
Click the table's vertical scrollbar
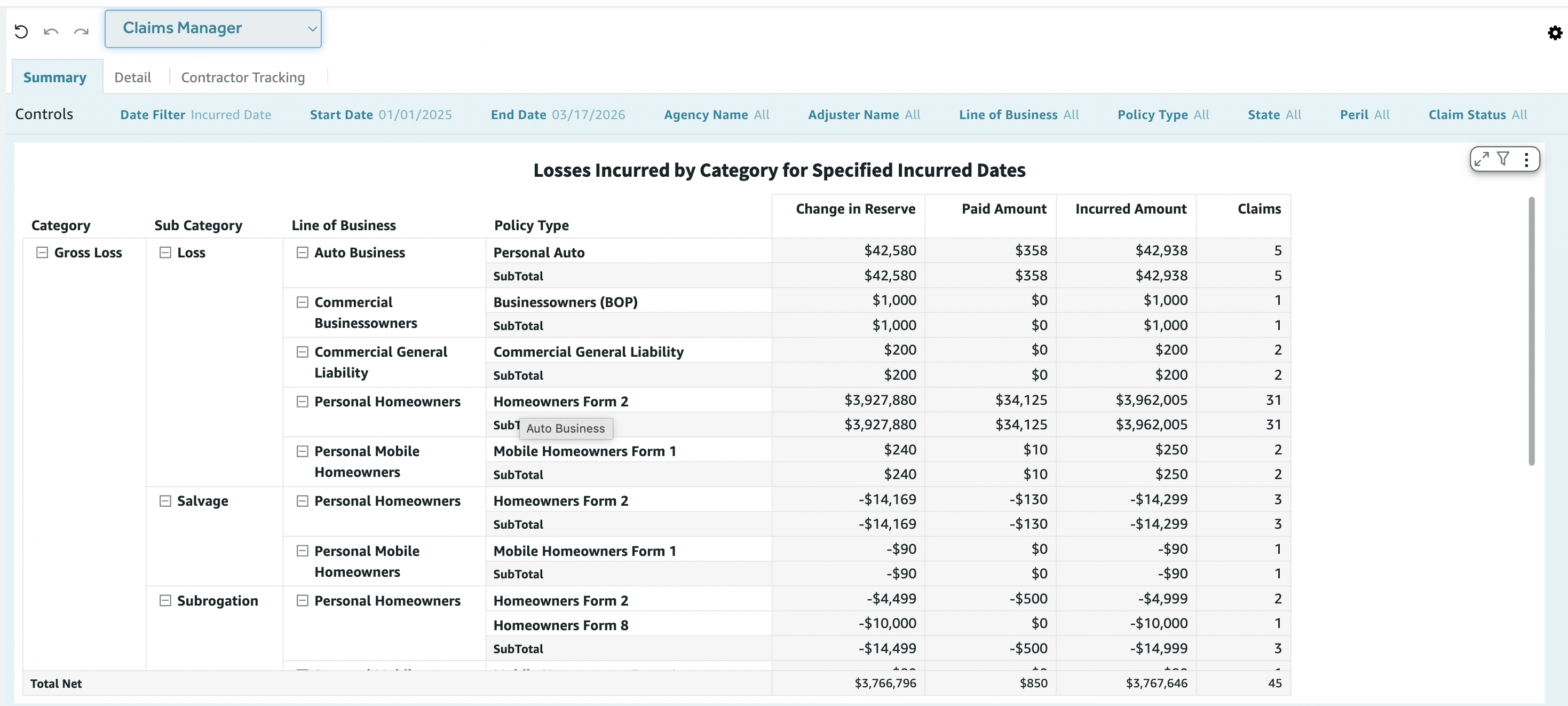(1532, 332)
